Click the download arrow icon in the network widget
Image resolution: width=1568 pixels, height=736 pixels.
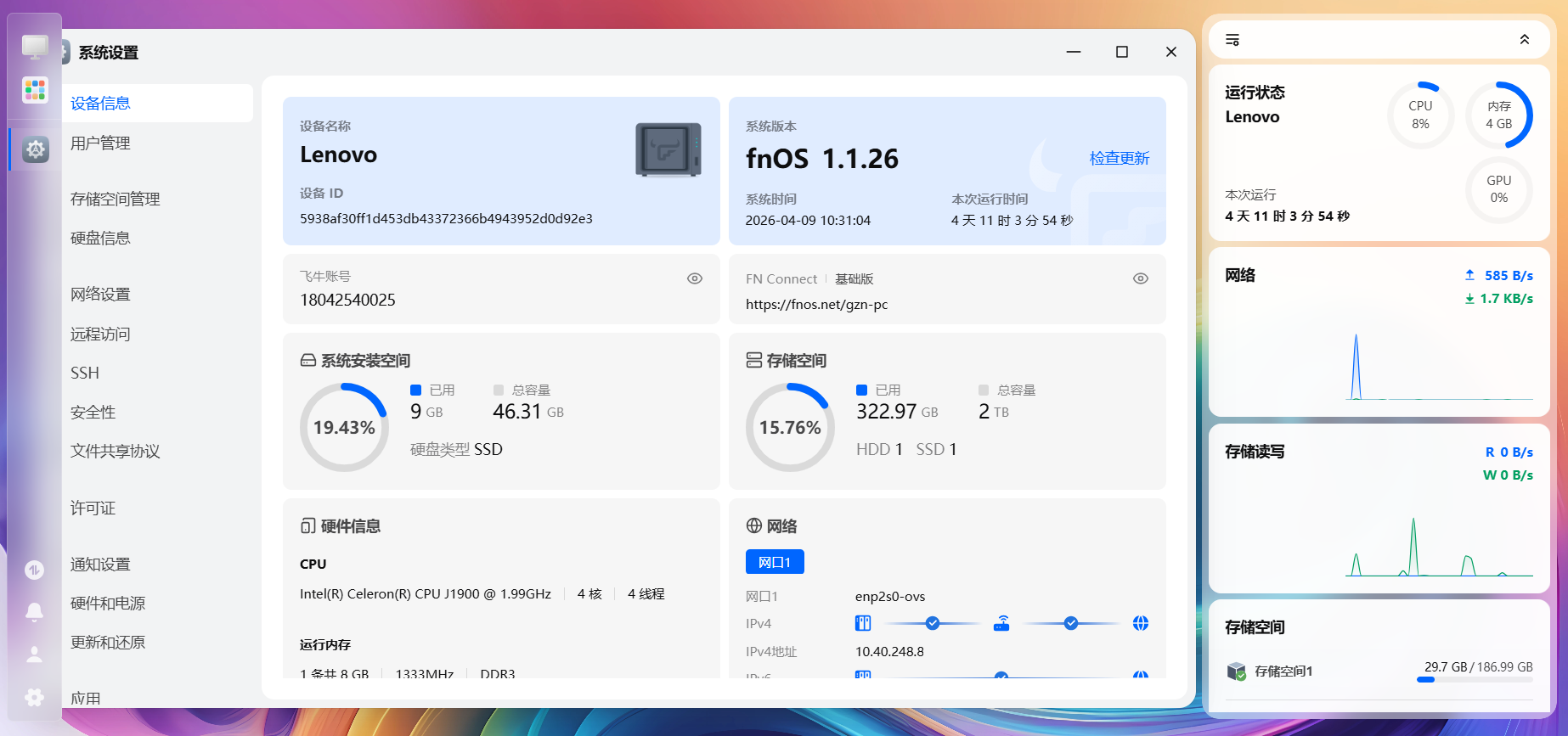click(x=1470, y=299)
